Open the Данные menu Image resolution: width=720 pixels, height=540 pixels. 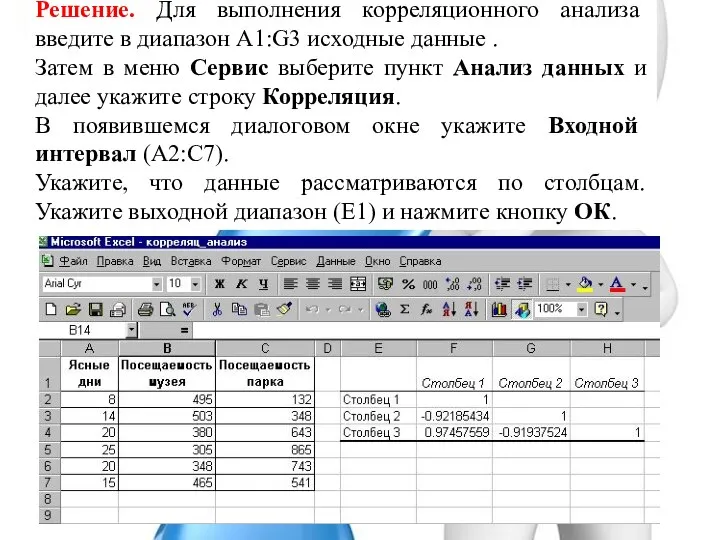[x=336, y=261]
